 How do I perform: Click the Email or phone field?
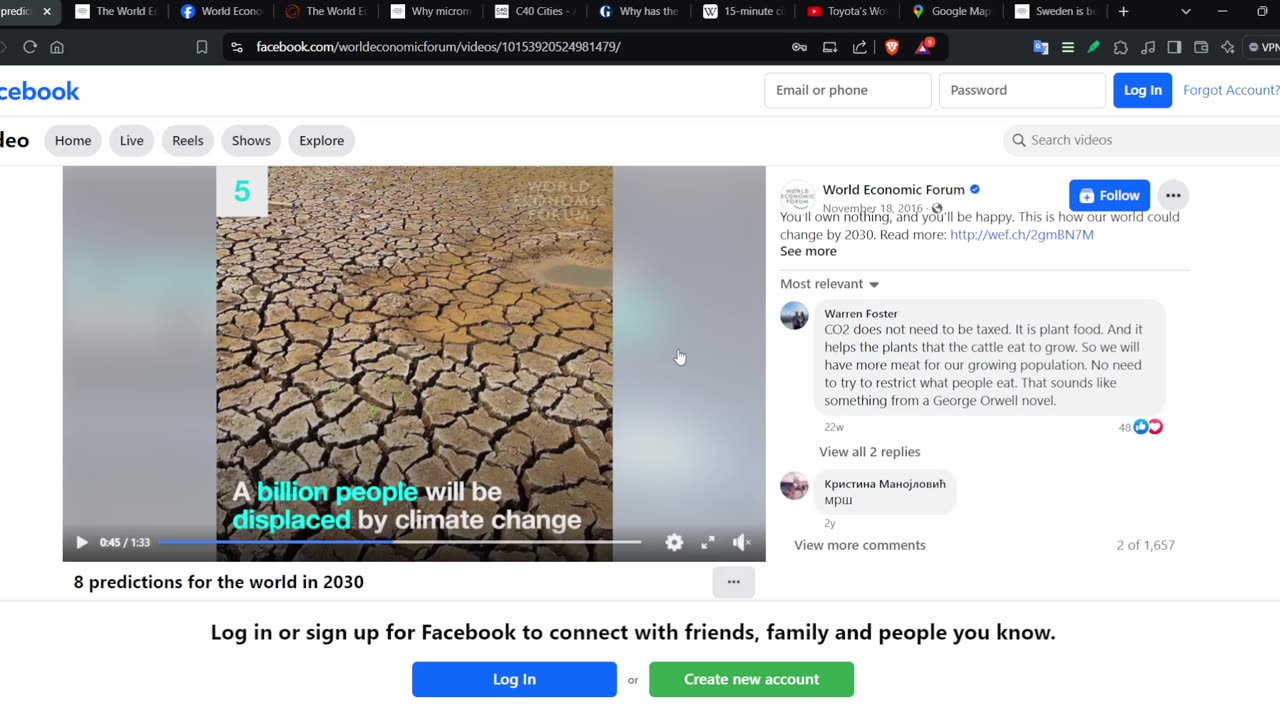click(848, 90)
